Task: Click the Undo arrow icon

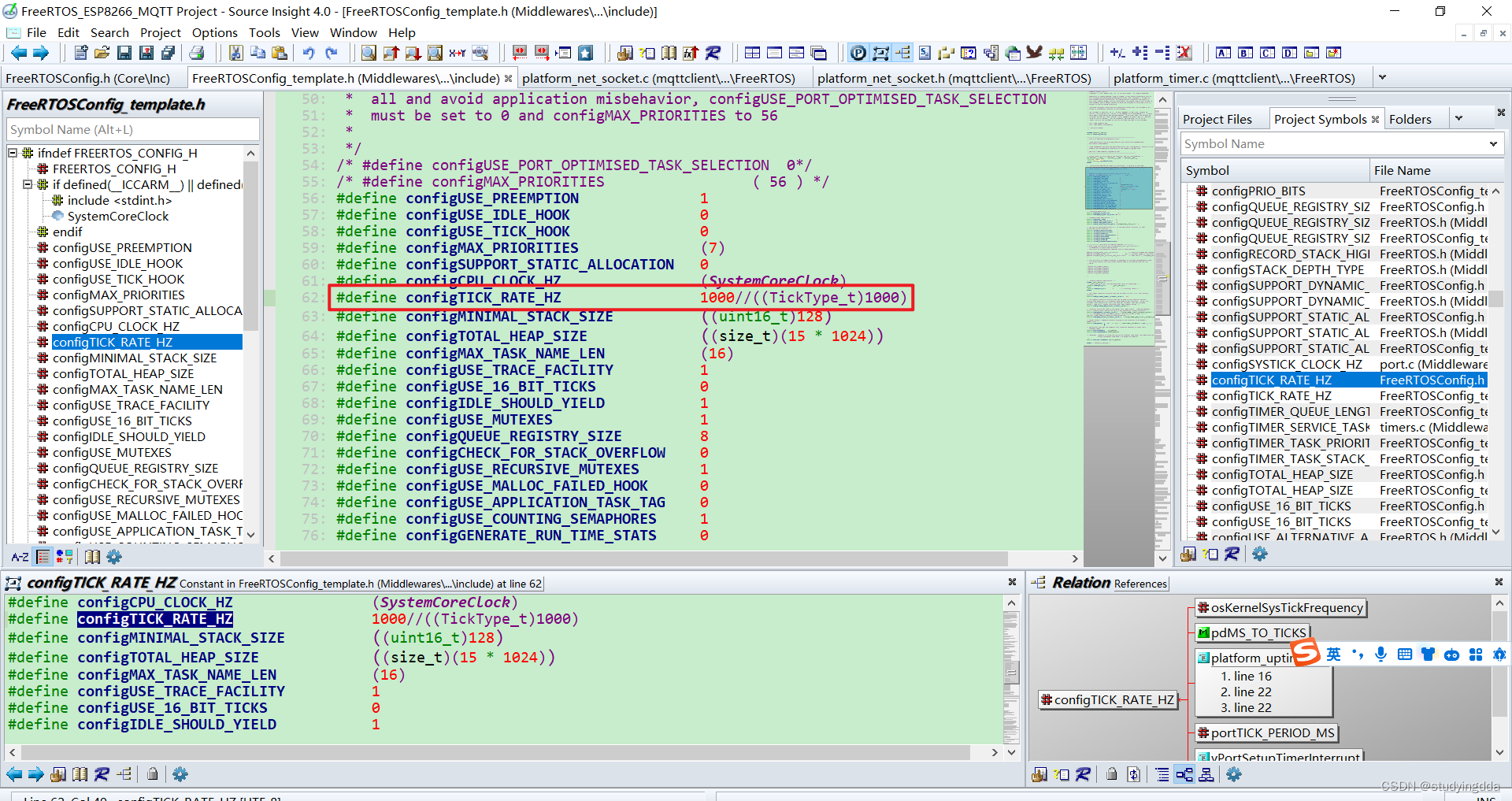Action: tap(309, 53)
